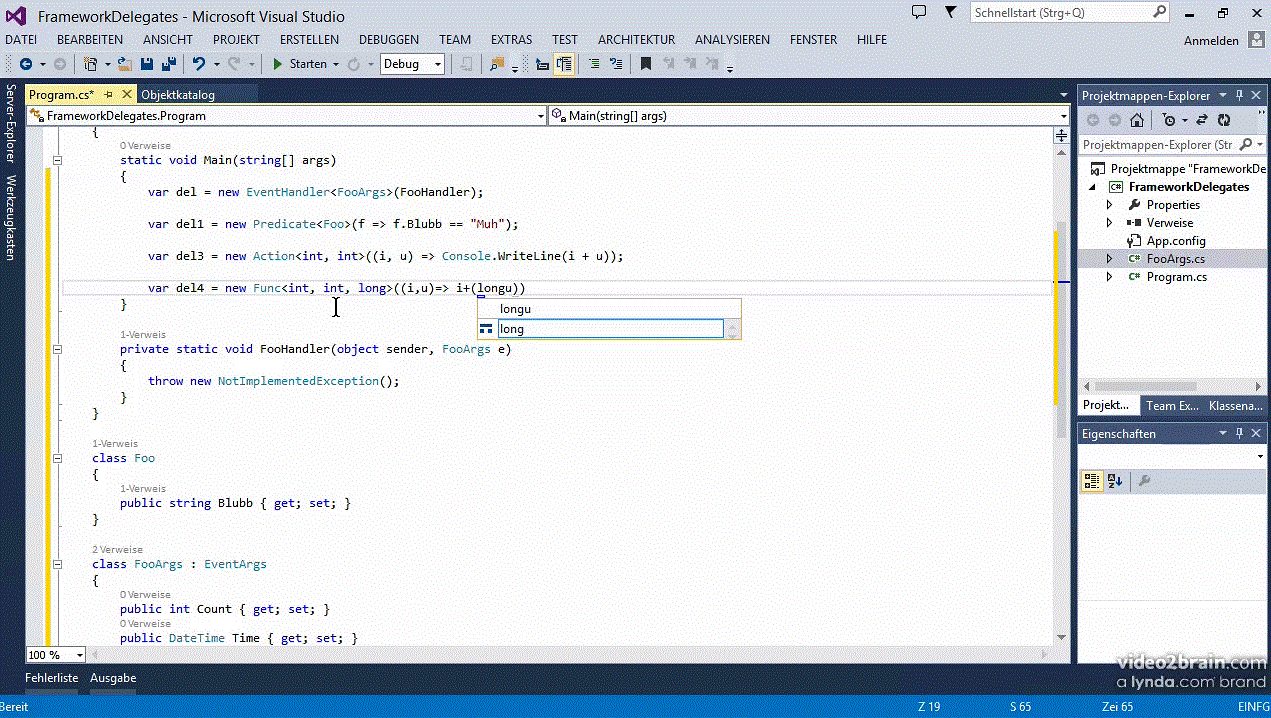The image size is (1271, 718).
Task: Refresh the Projektmappen-Explorer tree
Action: pos(1225,120)
